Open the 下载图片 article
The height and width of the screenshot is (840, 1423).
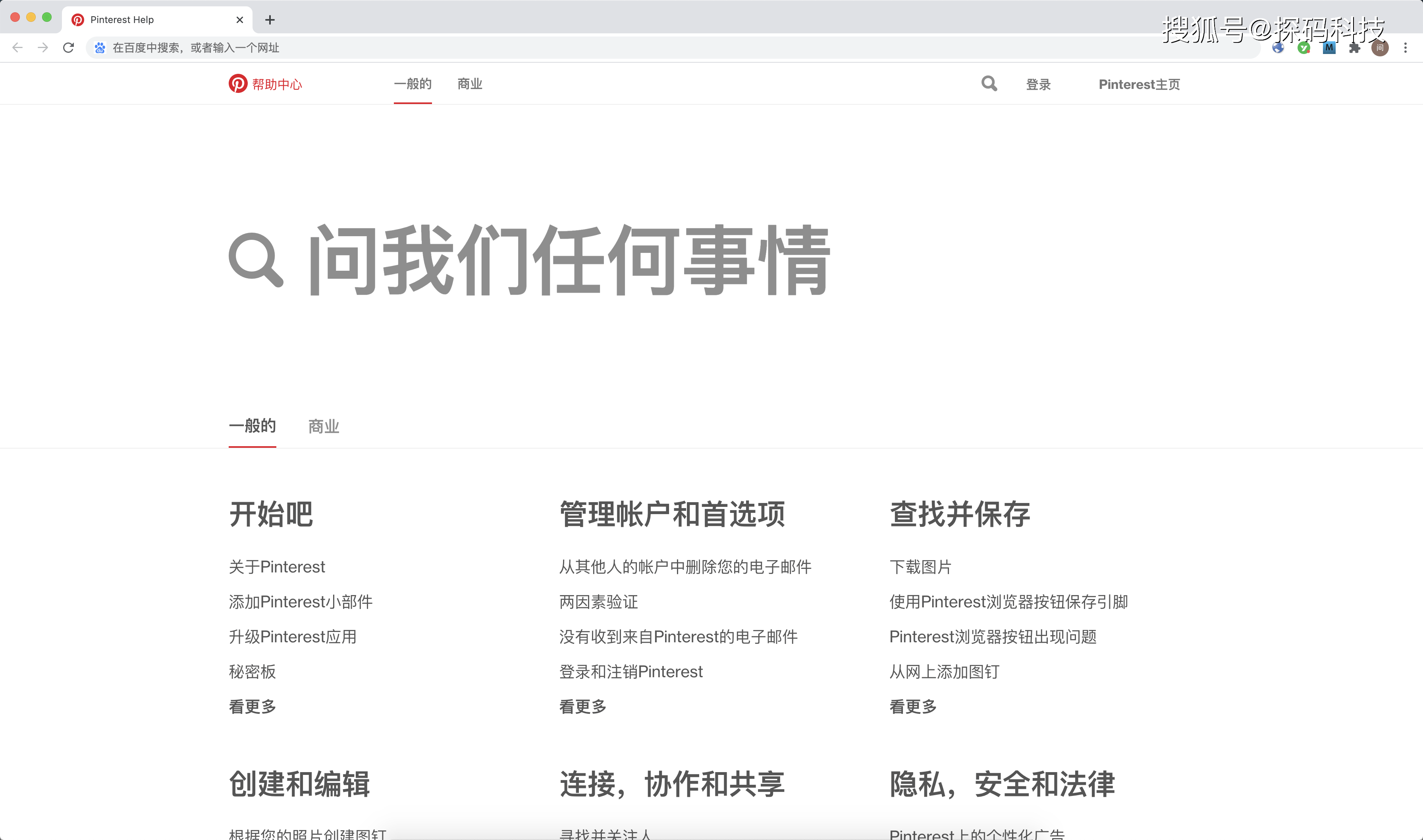click(921, 566)
